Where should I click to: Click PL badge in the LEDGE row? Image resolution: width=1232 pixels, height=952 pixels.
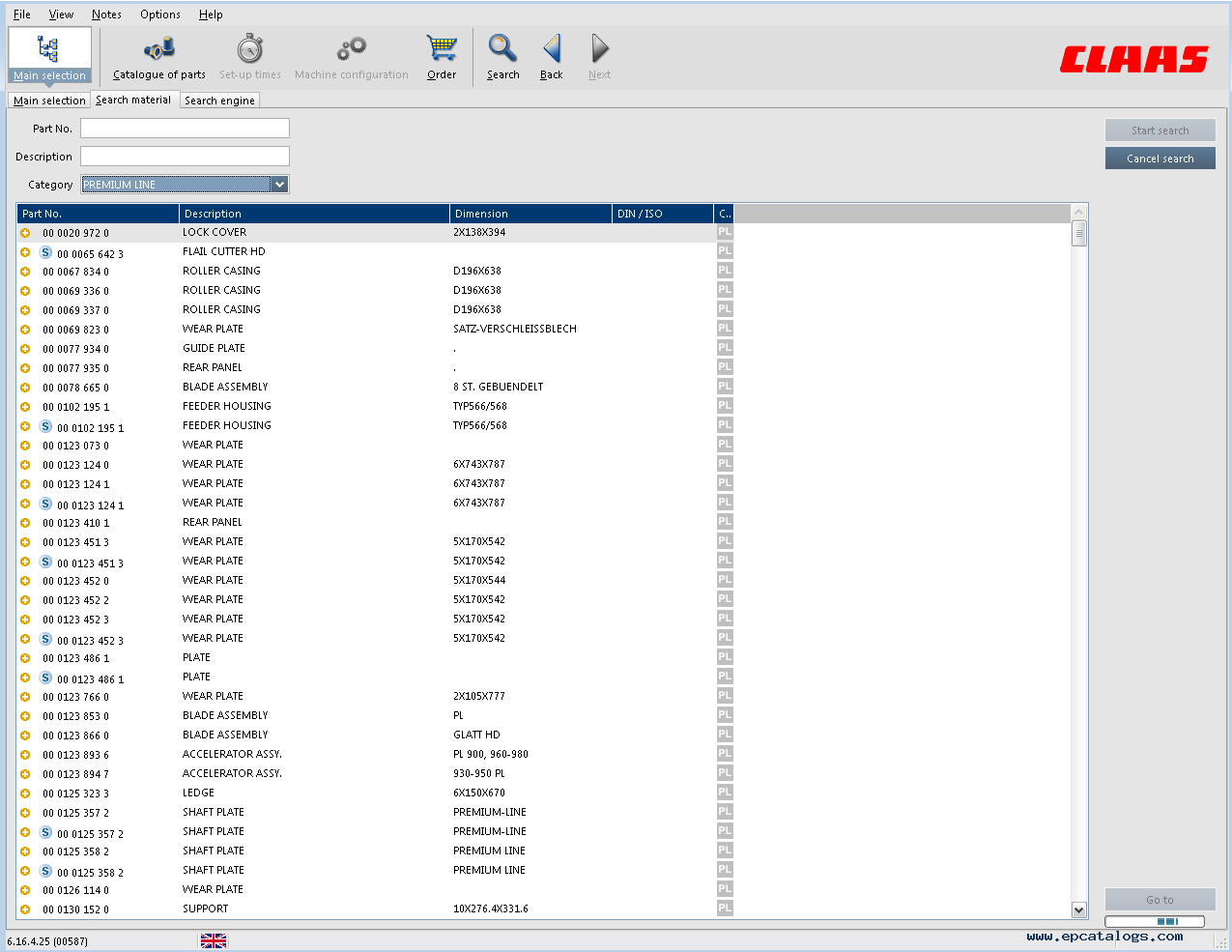725,793
